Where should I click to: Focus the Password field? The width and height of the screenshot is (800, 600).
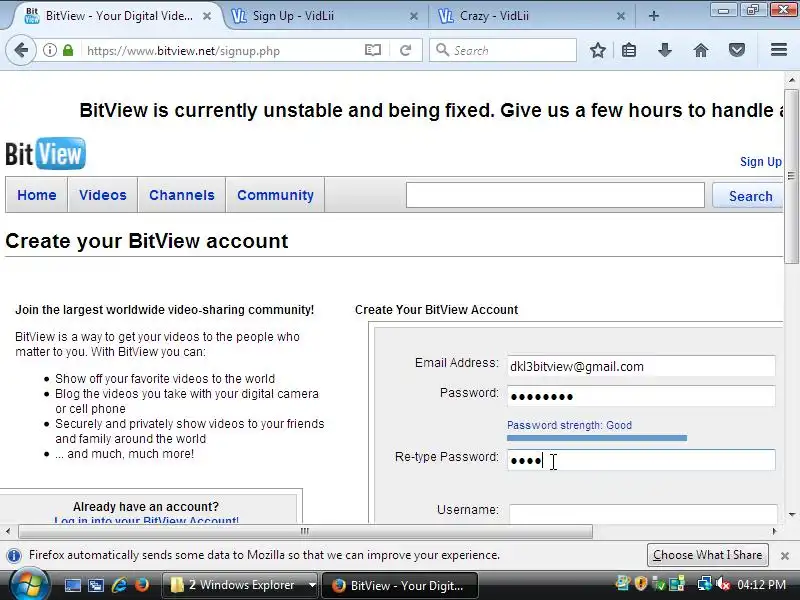641,396
